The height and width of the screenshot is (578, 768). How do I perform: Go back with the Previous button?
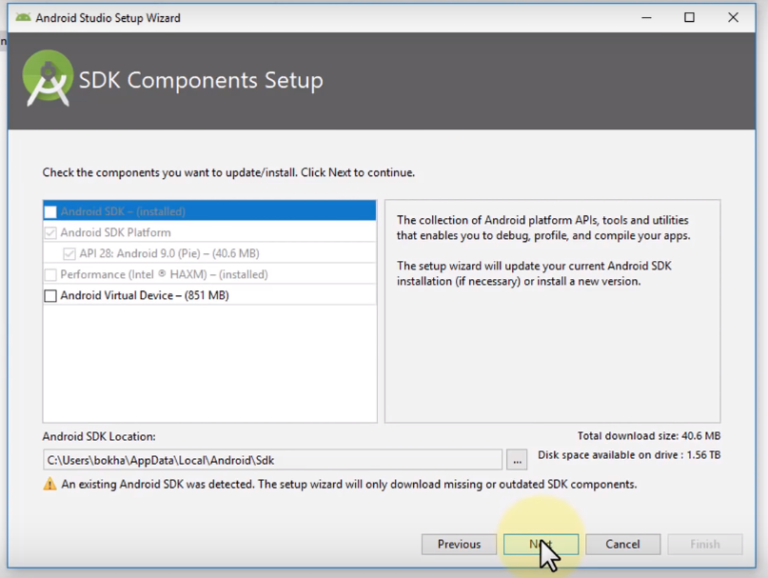click(x=459, y=544)
